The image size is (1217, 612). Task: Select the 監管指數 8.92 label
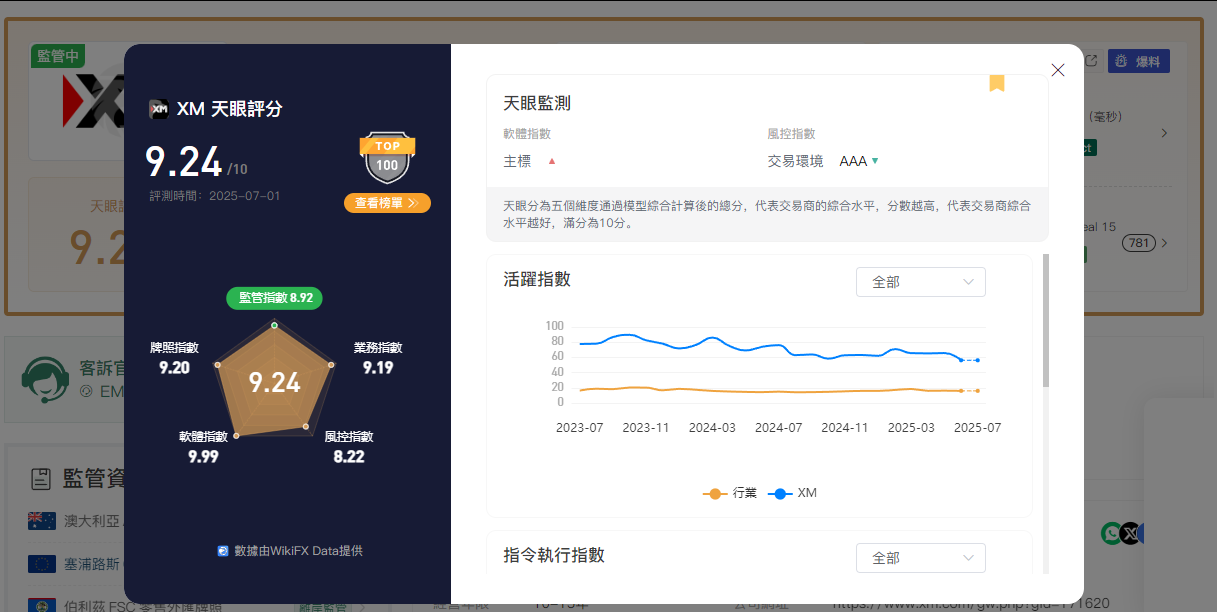[274, 298]
